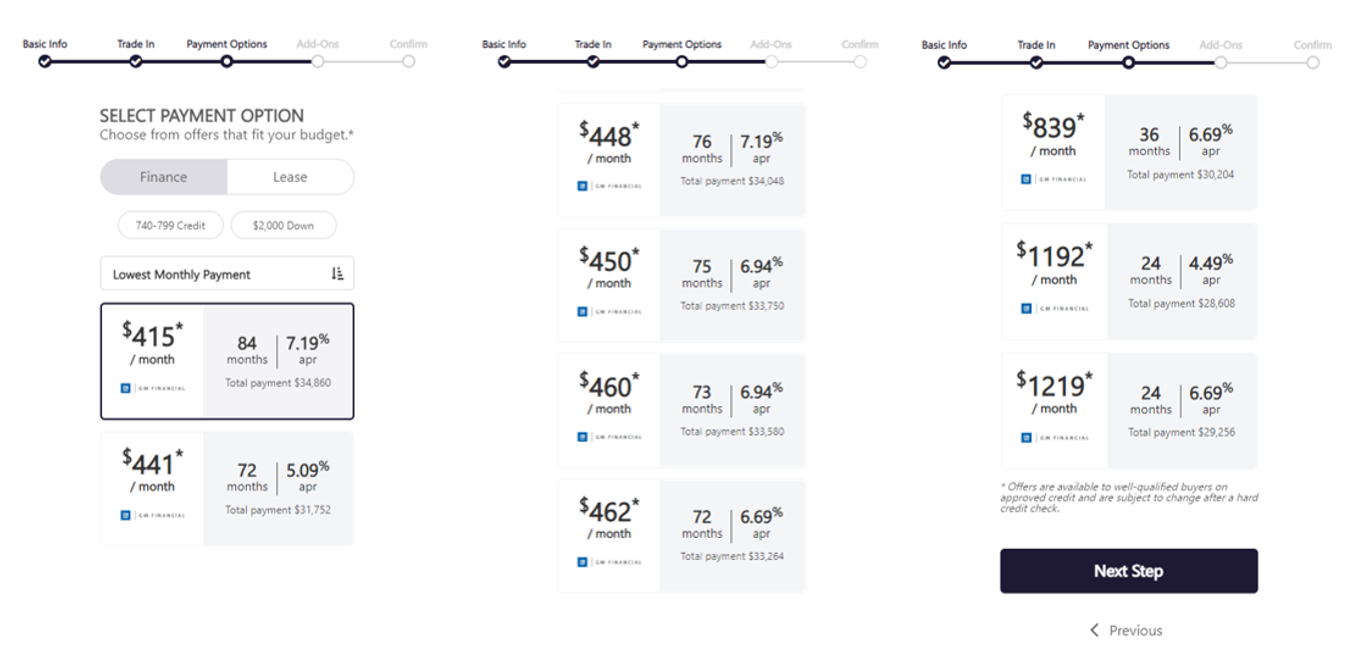
Task: Open the 740-799 Credit selector pill
Action: [171, 225]
